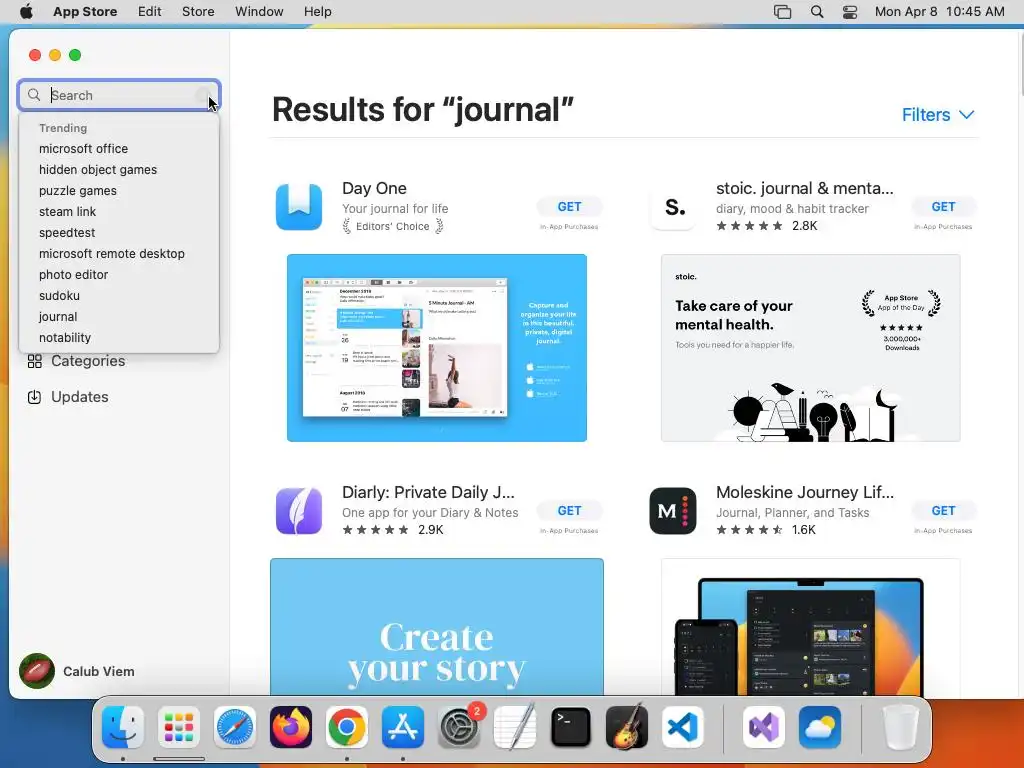Click GET for Day One
1024x768 pixels.
tap(569, 206)
